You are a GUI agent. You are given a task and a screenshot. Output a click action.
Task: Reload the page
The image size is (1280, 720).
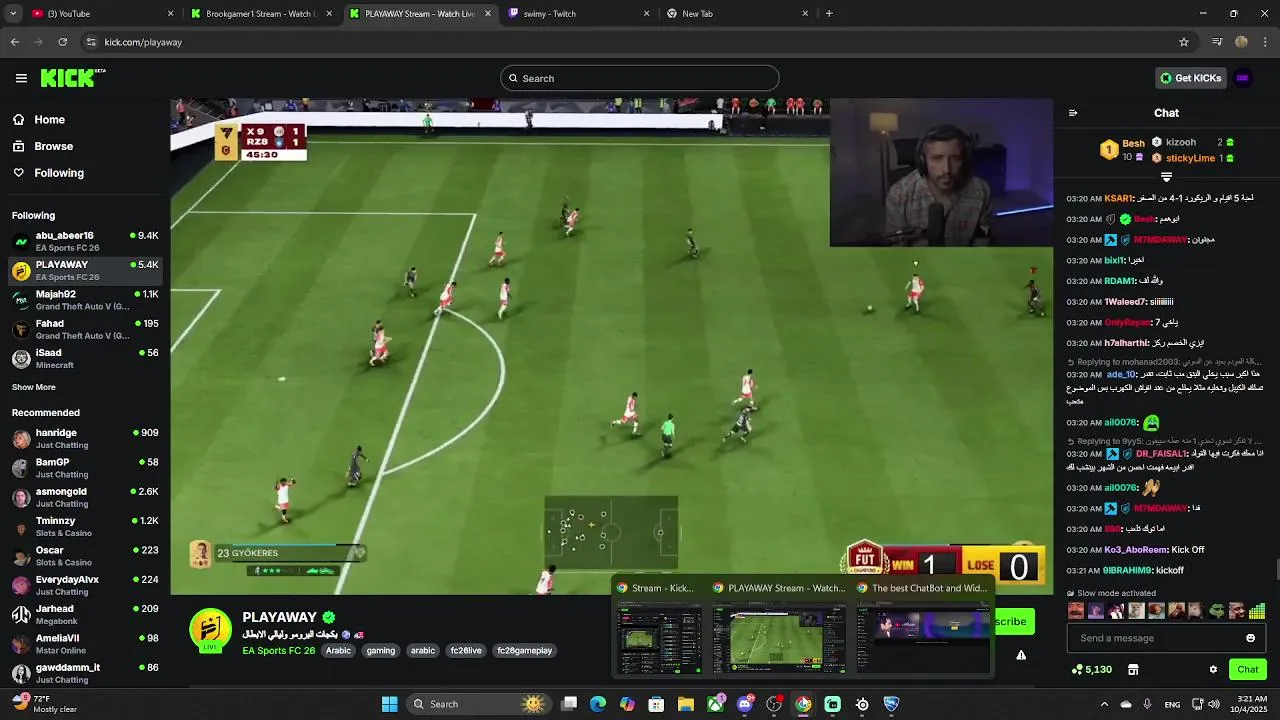click(62, 42)
